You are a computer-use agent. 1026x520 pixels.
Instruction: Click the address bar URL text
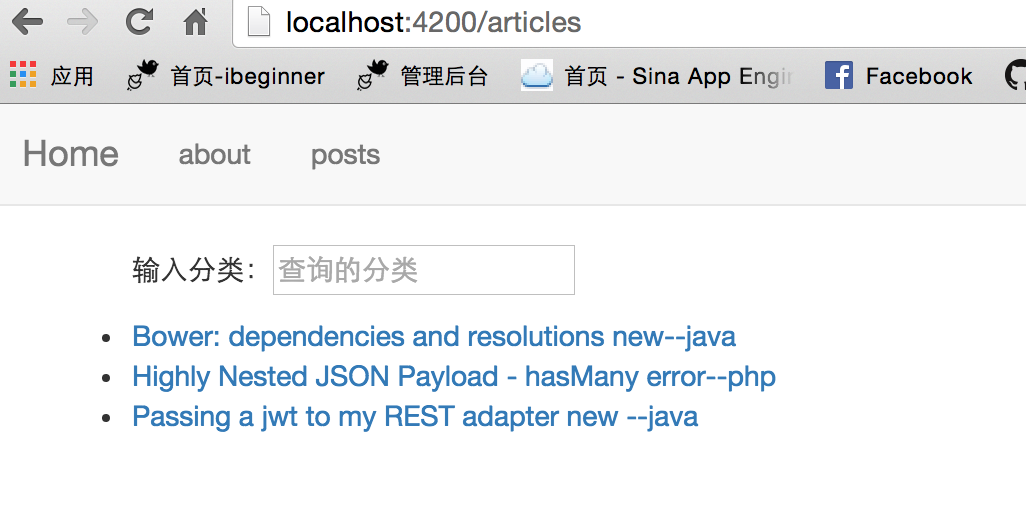pos(433,22)
